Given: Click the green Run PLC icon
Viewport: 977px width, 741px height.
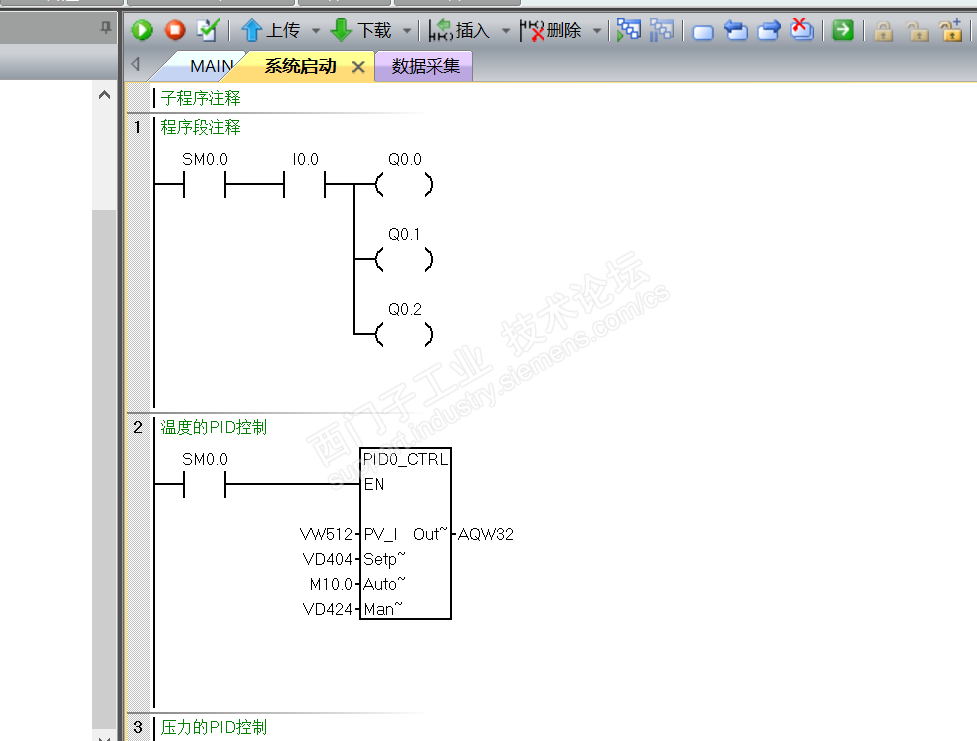Looking at the screenshot, I should pyautogui.click(x=142, y=30).
